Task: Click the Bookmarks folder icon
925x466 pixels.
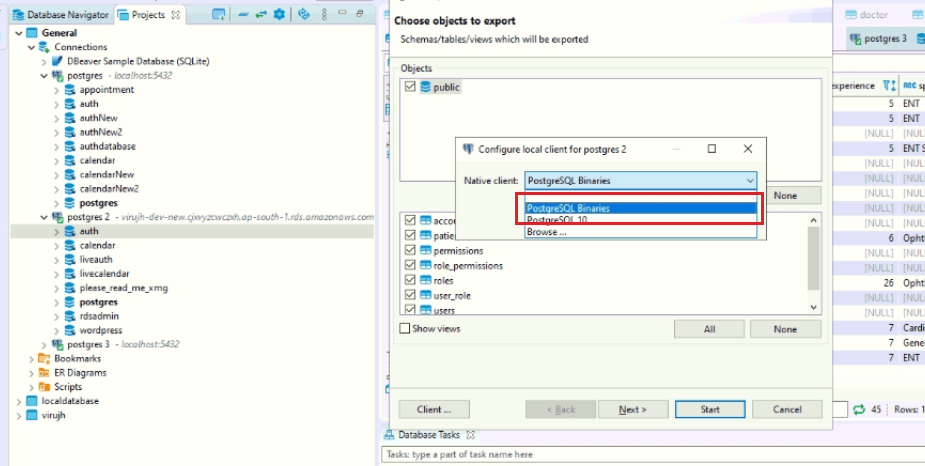Action: pyautogui.click(x=44, y=359)
